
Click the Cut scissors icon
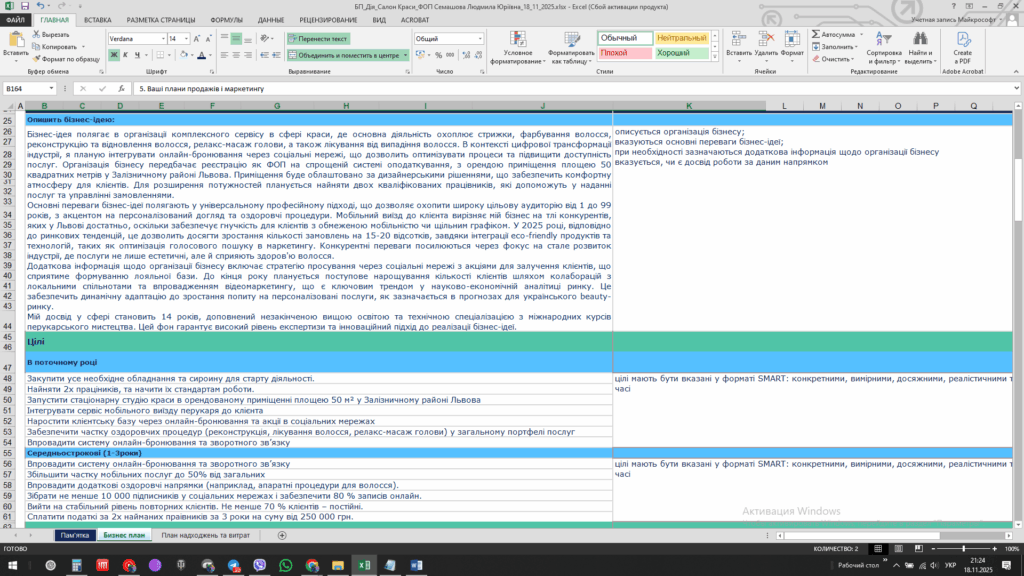[37, 34]
